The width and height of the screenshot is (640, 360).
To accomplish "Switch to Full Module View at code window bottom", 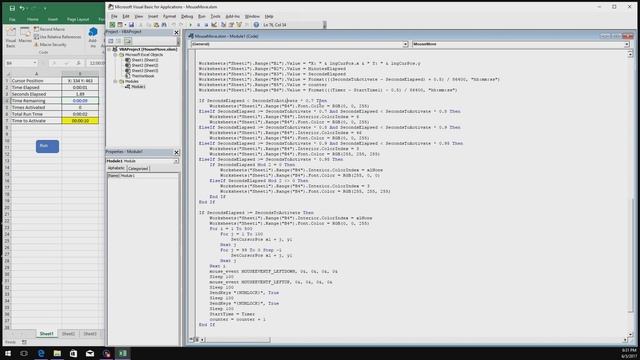I will pyautogui.click(x=196, y=340).
